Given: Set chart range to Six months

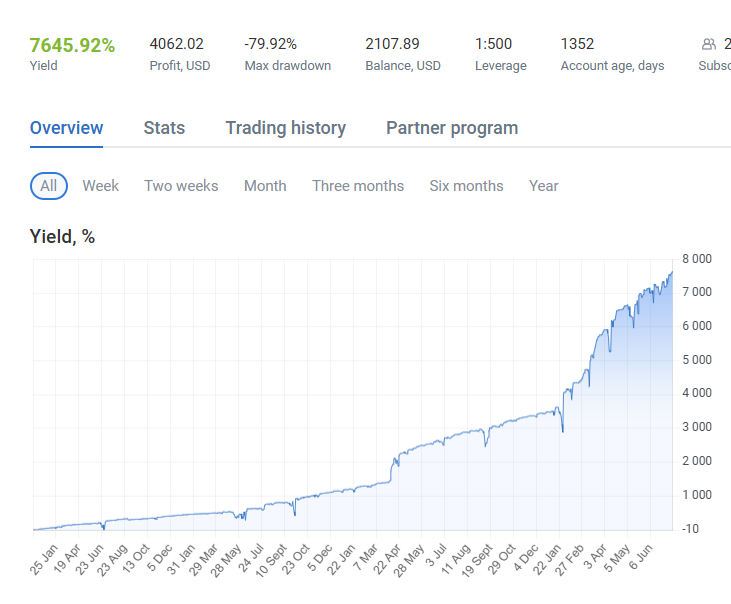Looking at the screenshot, I should [466, 186].
